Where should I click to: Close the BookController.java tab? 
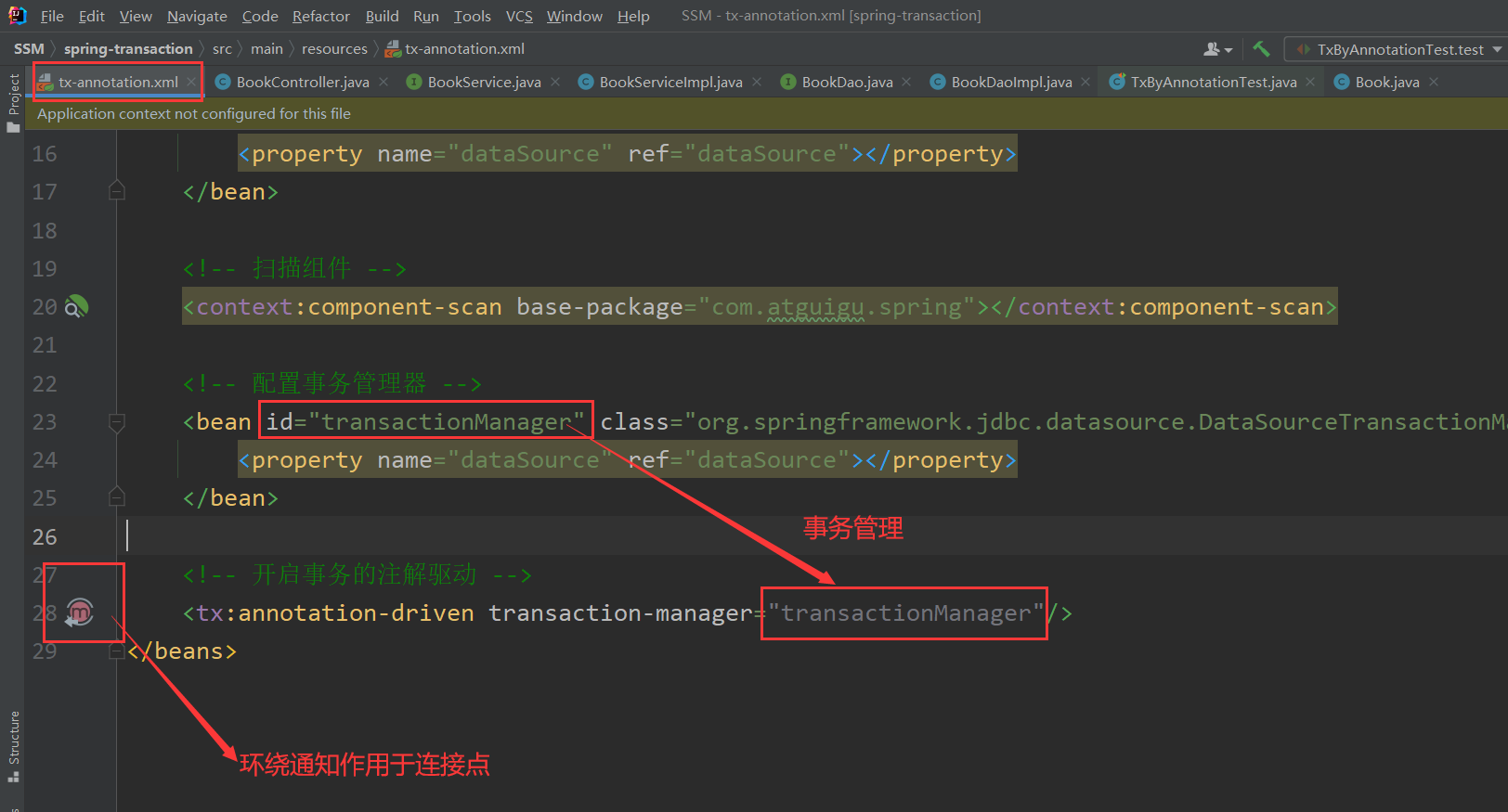383,82
